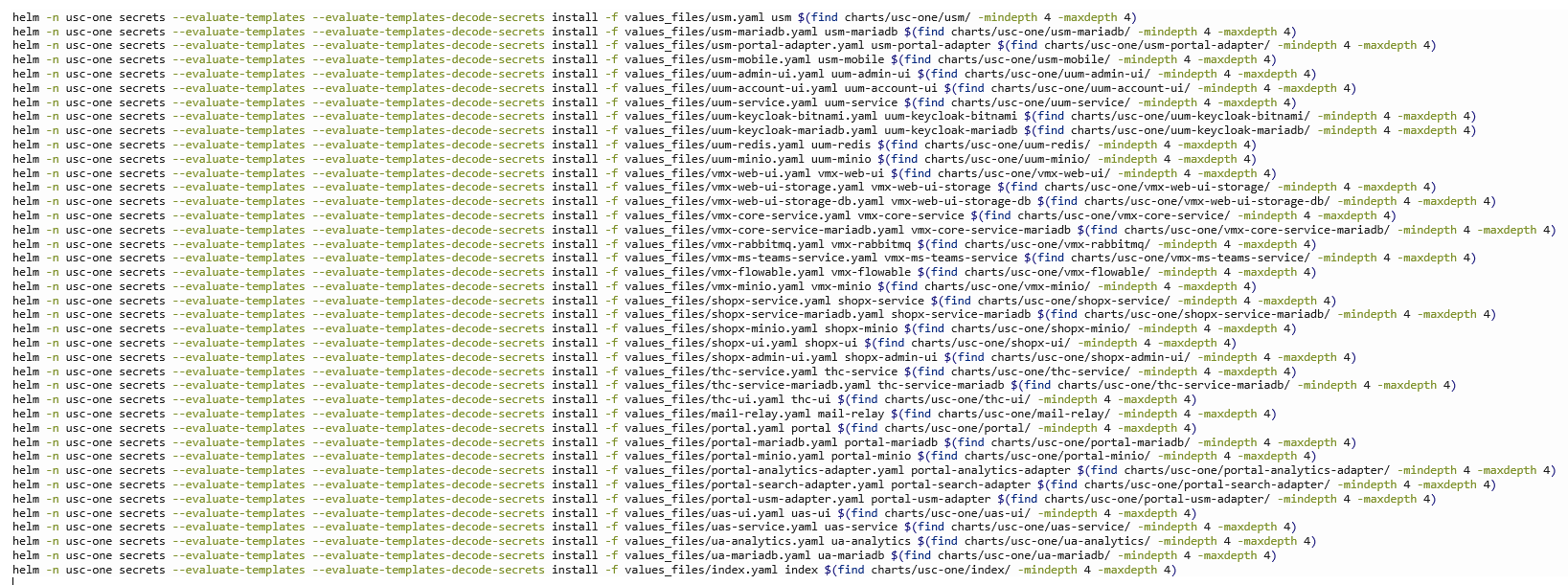Click the values_files/portal-minio.yaml path
Viewport: 1568px width, 585px height.
tap(724, 456)
